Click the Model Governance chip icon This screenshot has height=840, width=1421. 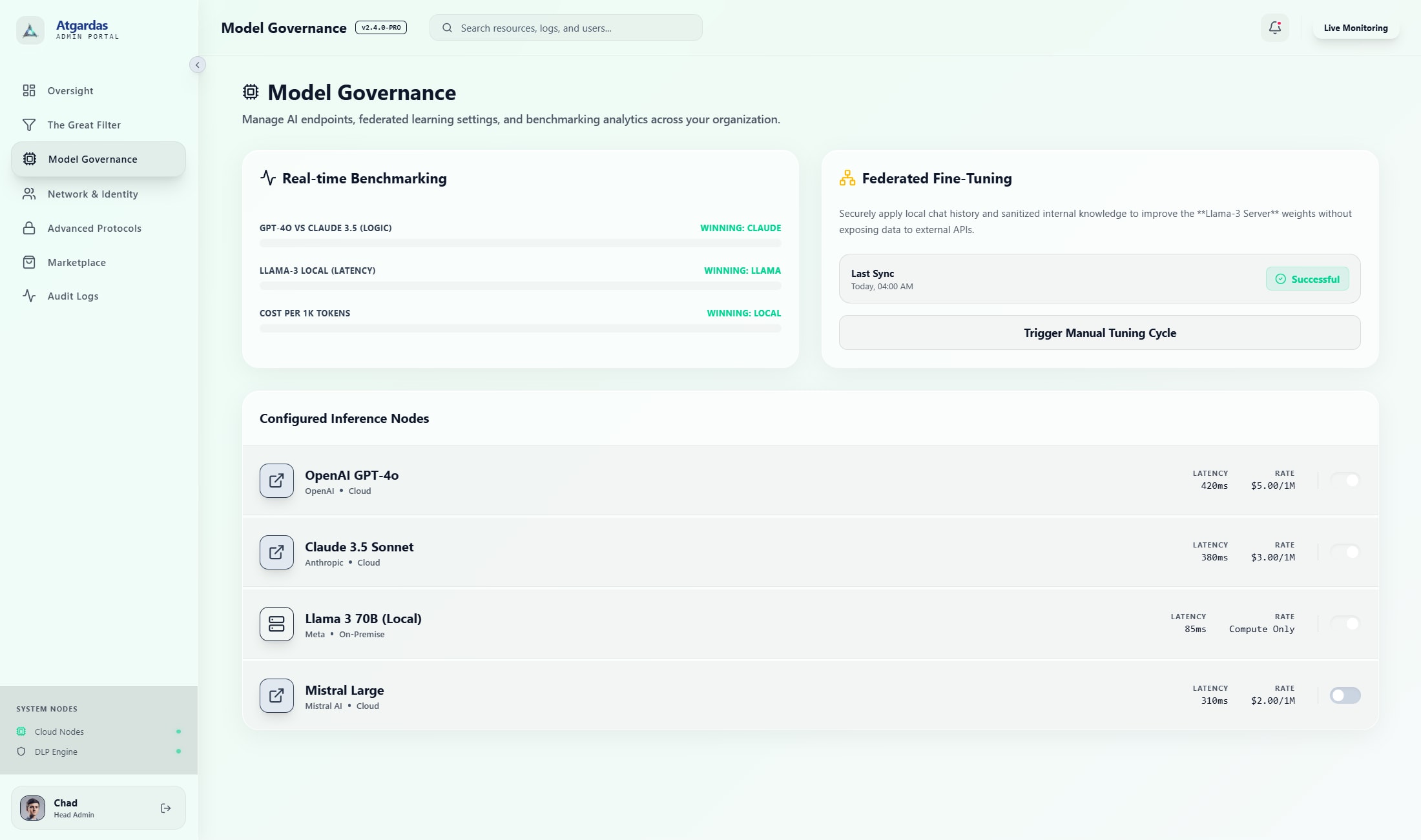pos(29,159)
